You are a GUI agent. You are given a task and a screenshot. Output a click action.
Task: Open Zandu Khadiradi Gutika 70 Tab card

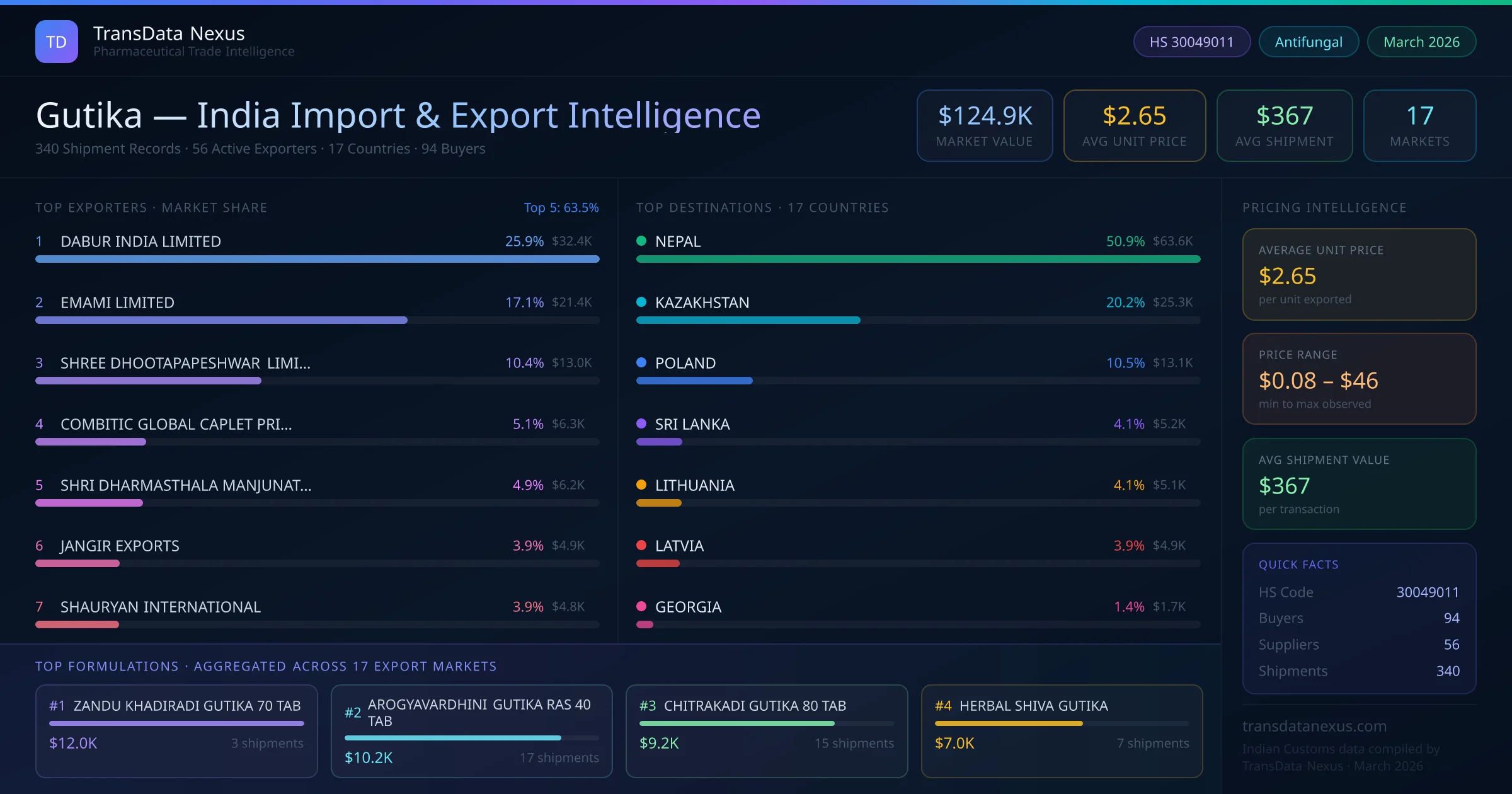[176, 730]
